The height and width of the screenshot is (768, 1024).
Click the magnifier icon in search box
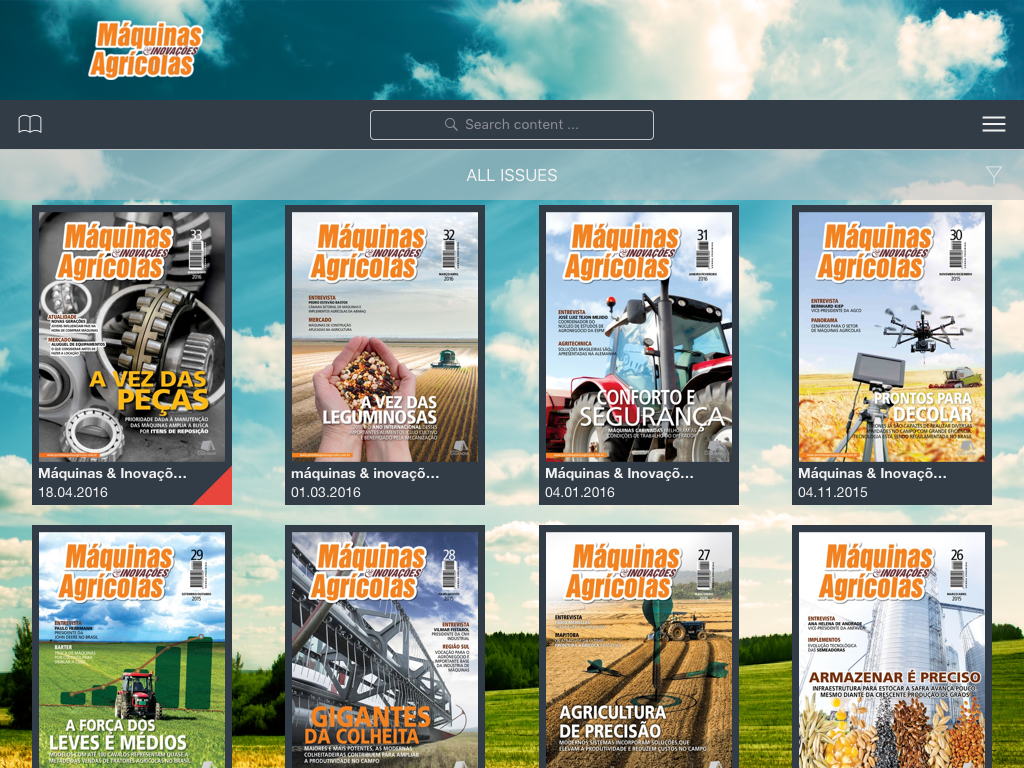click(451, 124)
